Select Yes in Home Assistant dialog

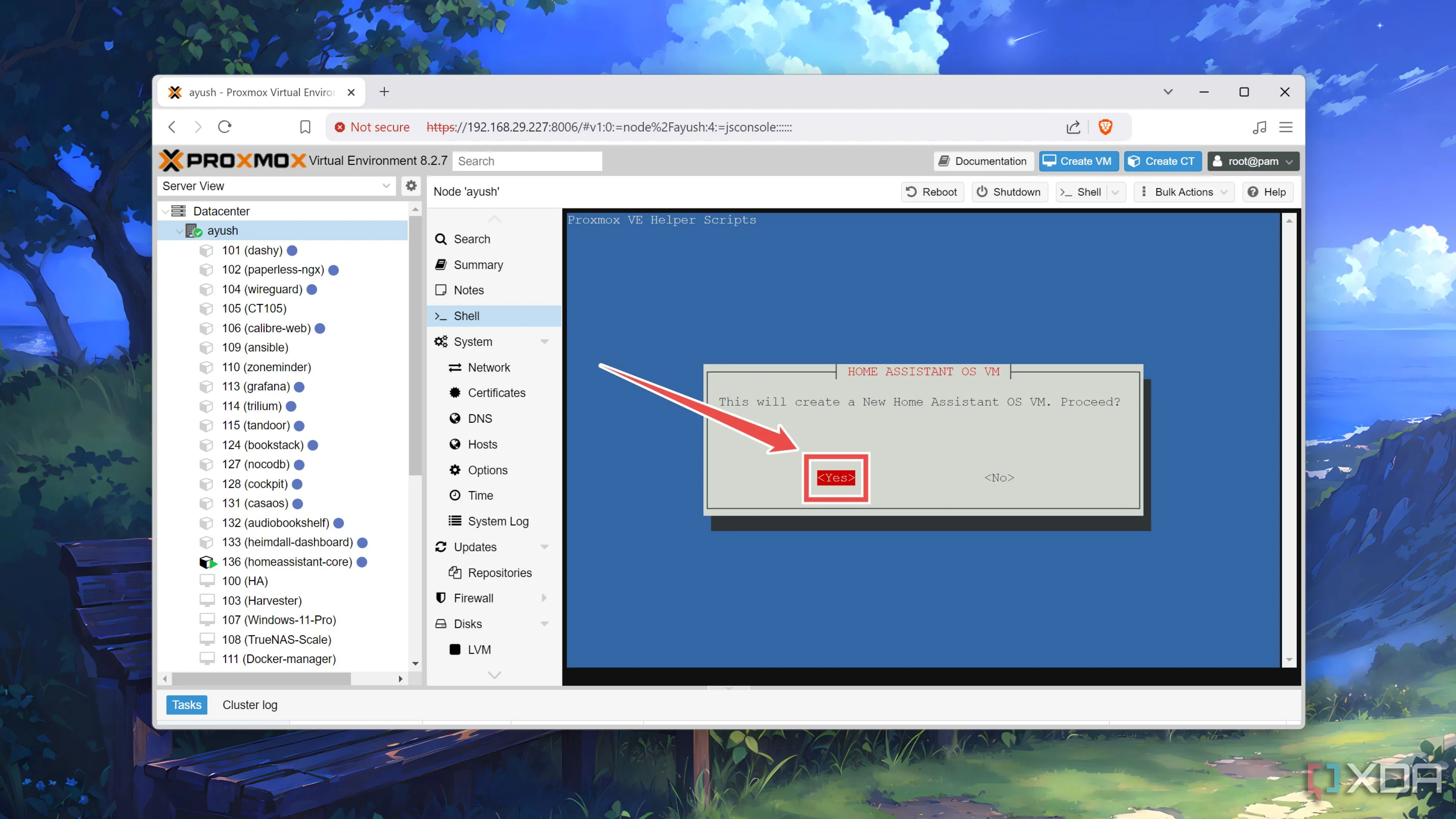835,478
